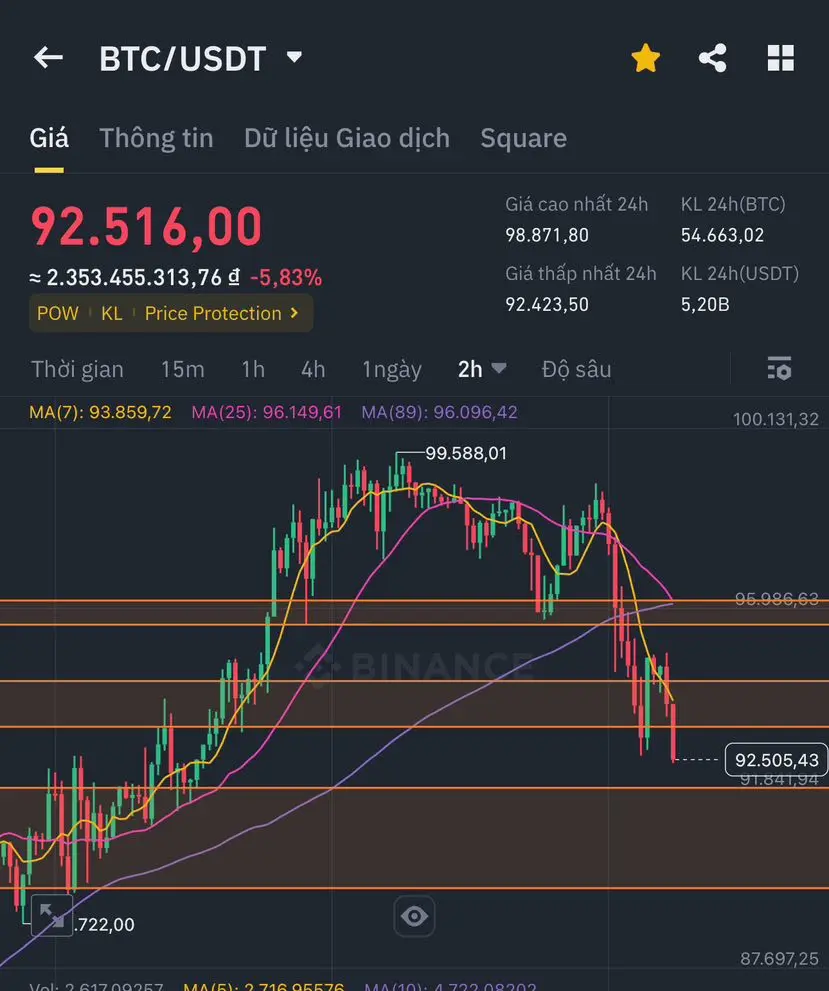This screenshot has width=829, height=991.
Task: Tap the 24h low value 92.423,50
Action: [547, 305]
